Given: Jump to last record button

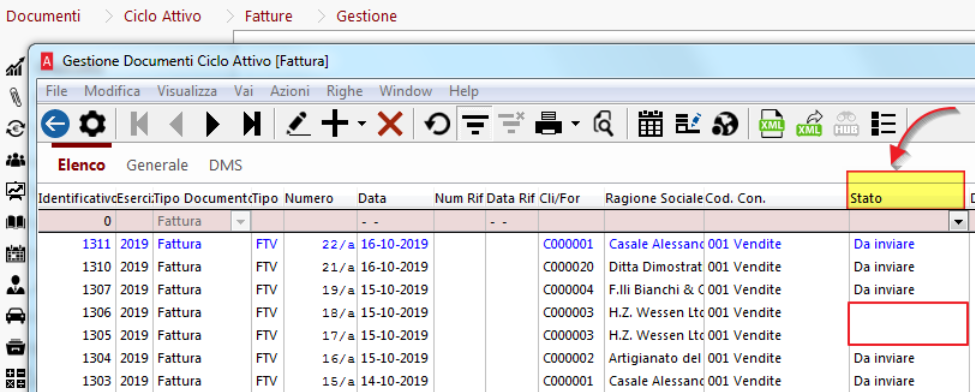Looking at the screenshot, I should [x=251, y=124].
